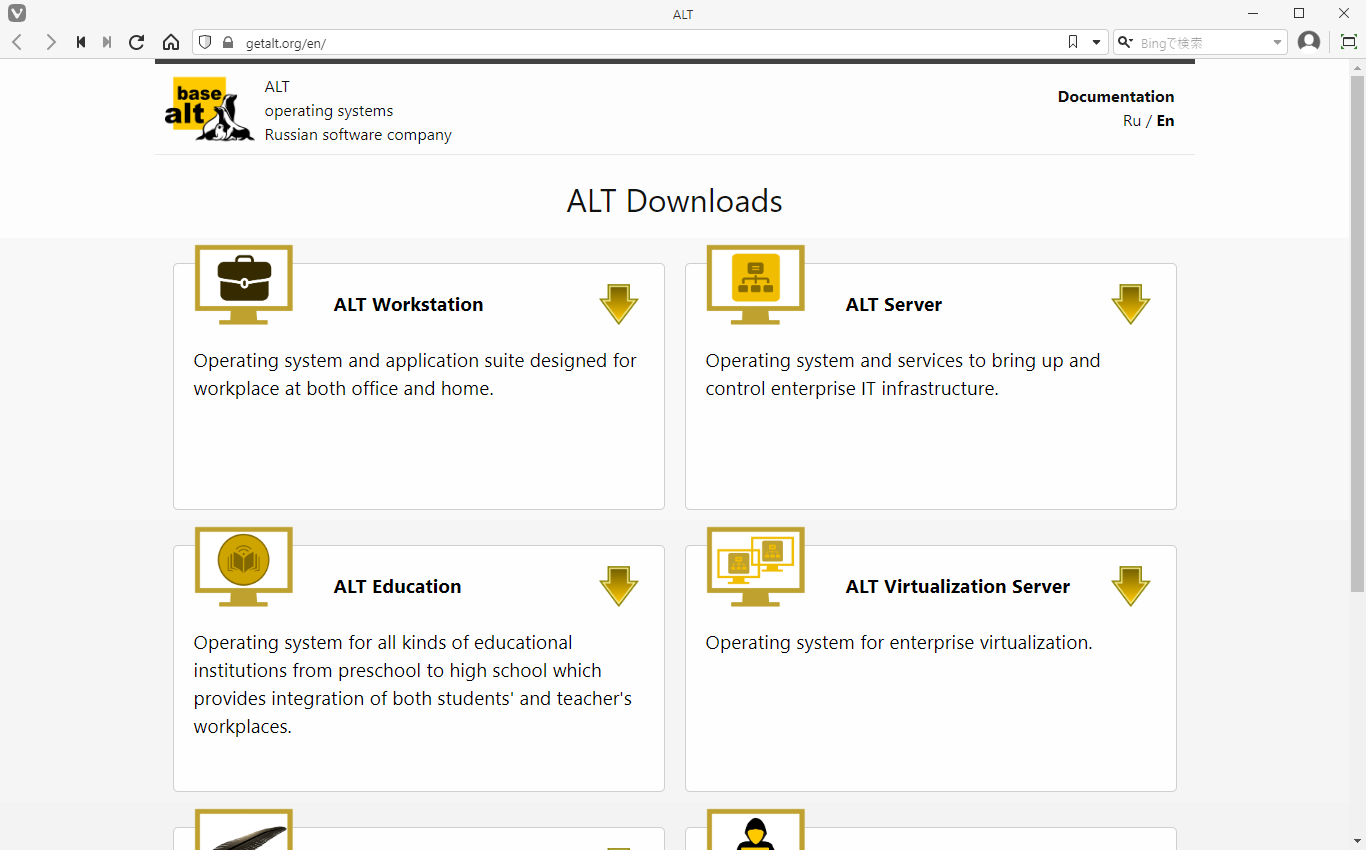This screenshot has height=850, width=1366.
Task: Expand ALT Education download arrow
Action: pos(619,586)
